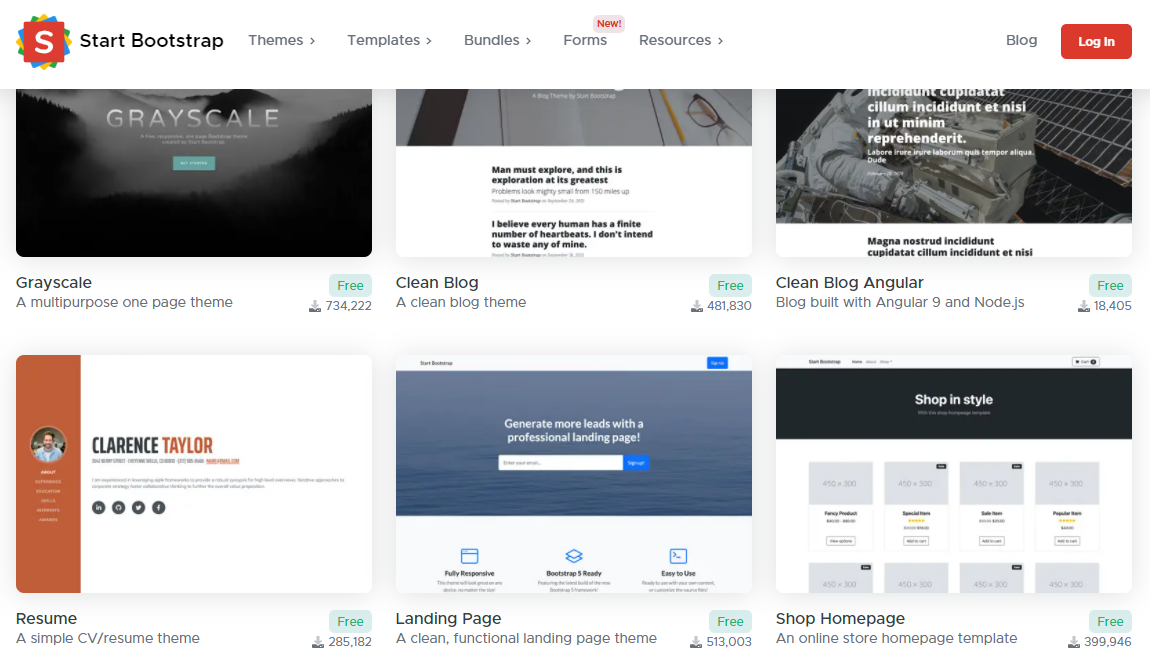
Task: Open the Start Bootstrap home text link
Action: 152,40
